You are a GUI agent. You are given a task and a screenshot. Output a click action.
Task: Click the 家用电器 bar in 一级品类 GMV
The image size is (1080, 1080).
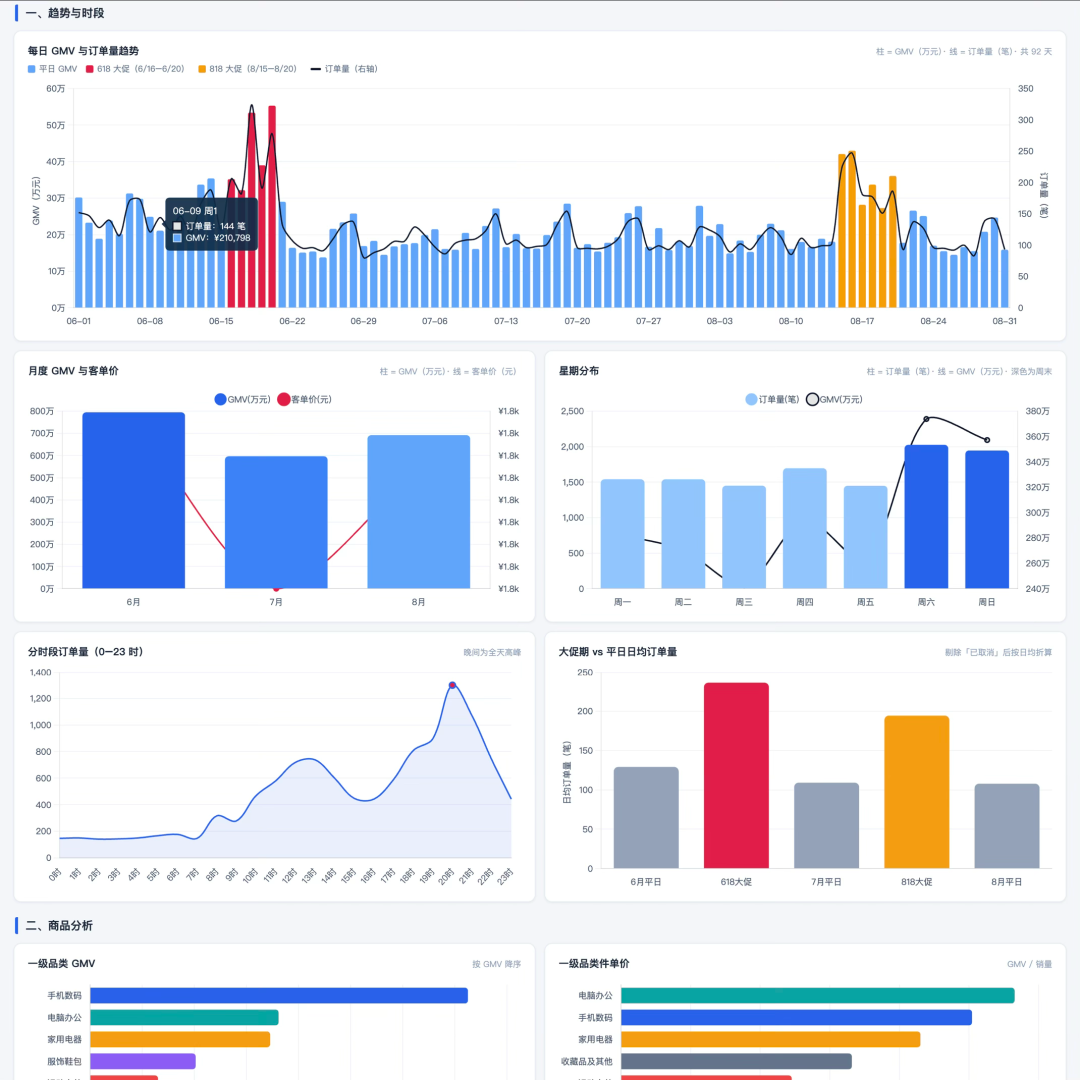click(x=180, y=1039)
